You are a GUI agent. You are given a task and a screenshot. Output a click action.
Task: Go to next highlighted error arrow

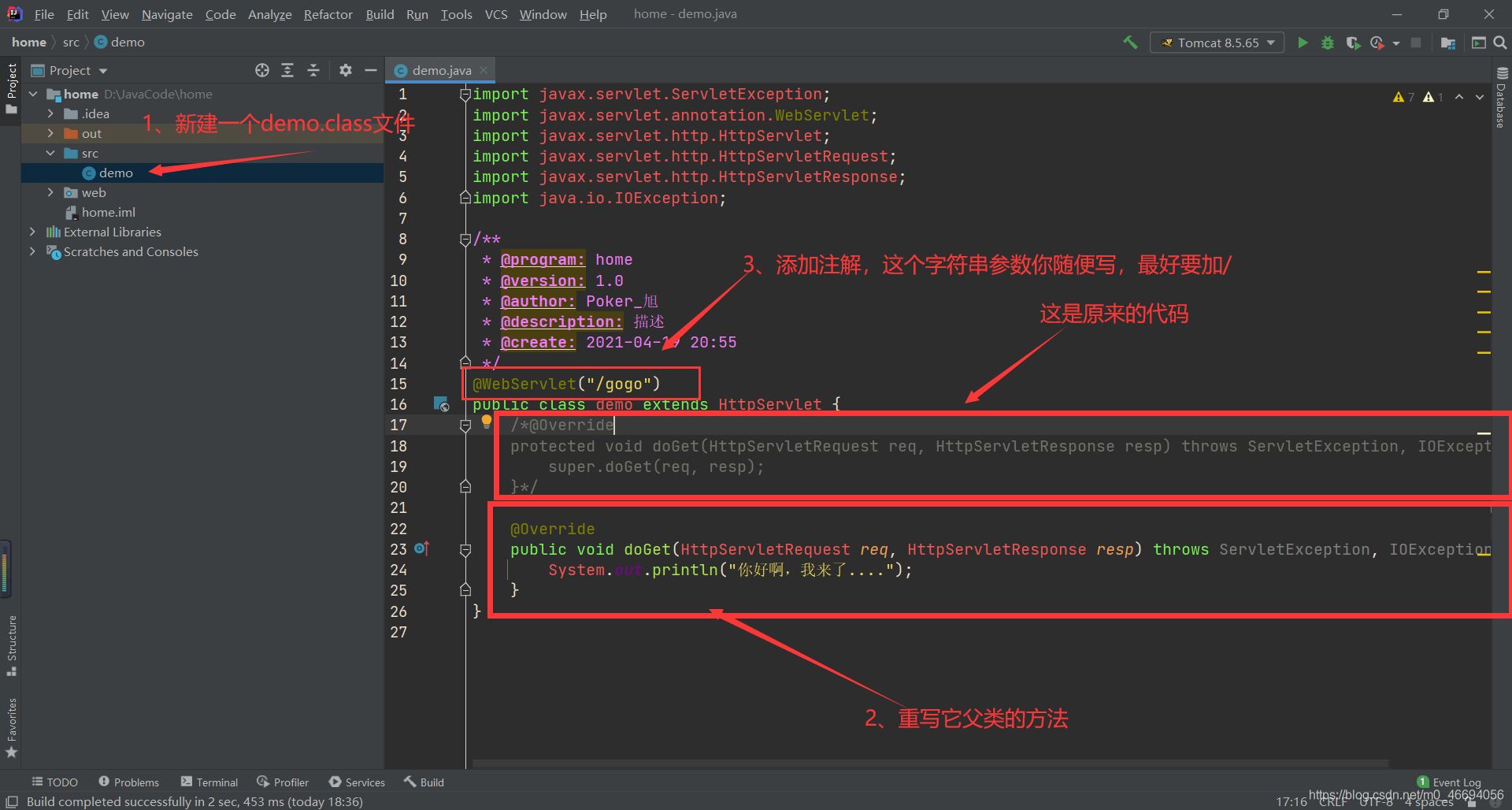coord(1480,97)
